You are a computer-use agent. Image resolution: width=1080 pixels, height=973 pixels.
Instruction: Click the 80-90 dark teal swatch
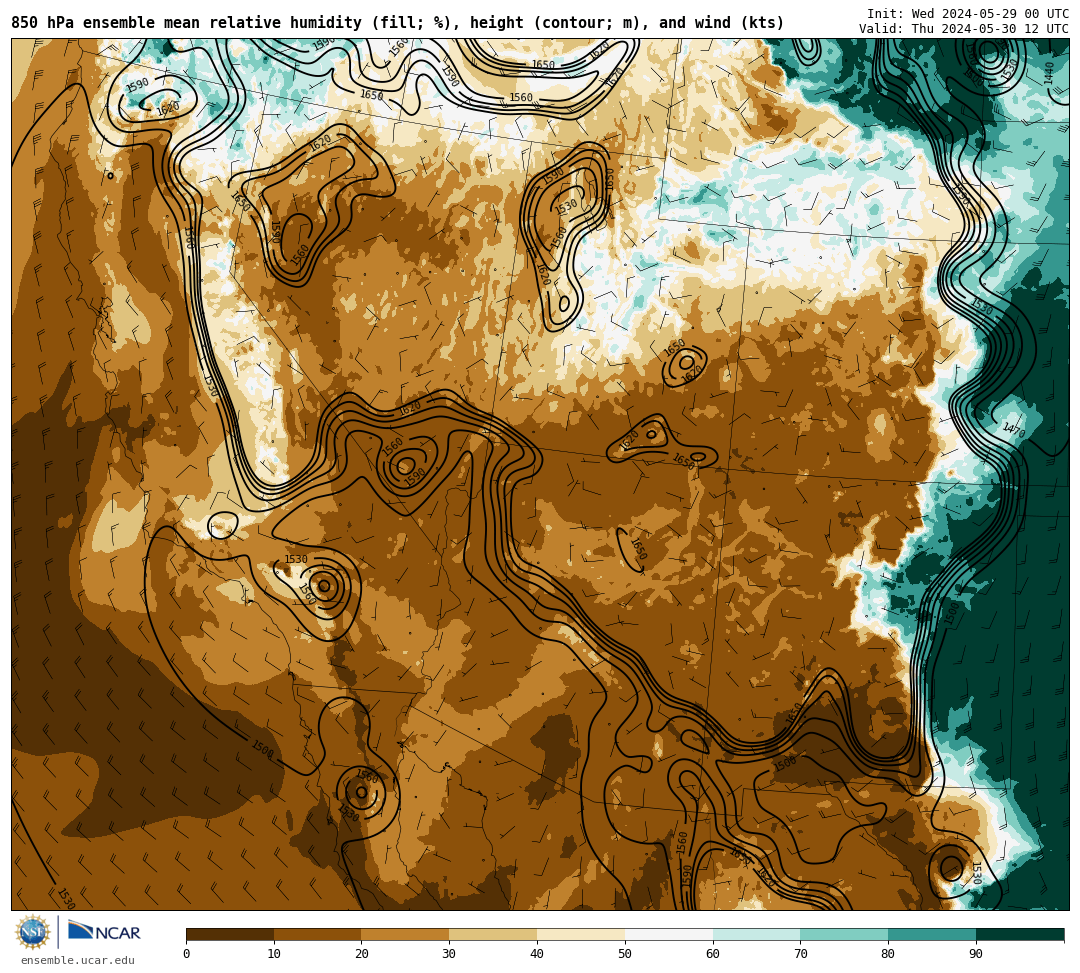coord(932,934)
